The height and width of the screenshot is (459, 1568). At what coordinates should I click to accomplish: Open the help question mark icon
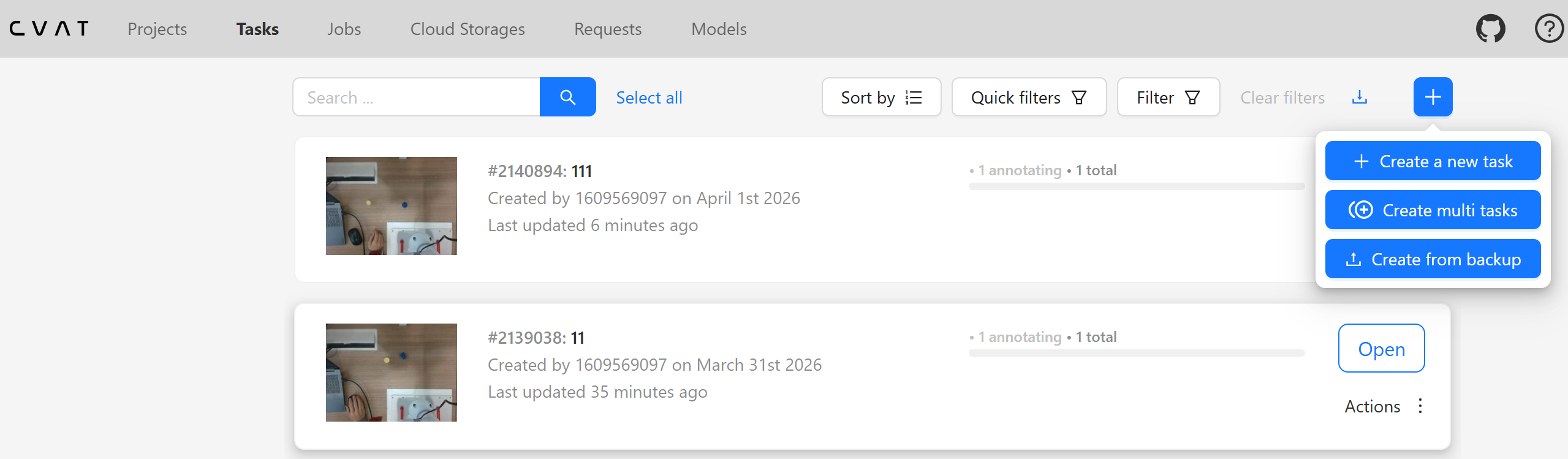click(1549, 29)
